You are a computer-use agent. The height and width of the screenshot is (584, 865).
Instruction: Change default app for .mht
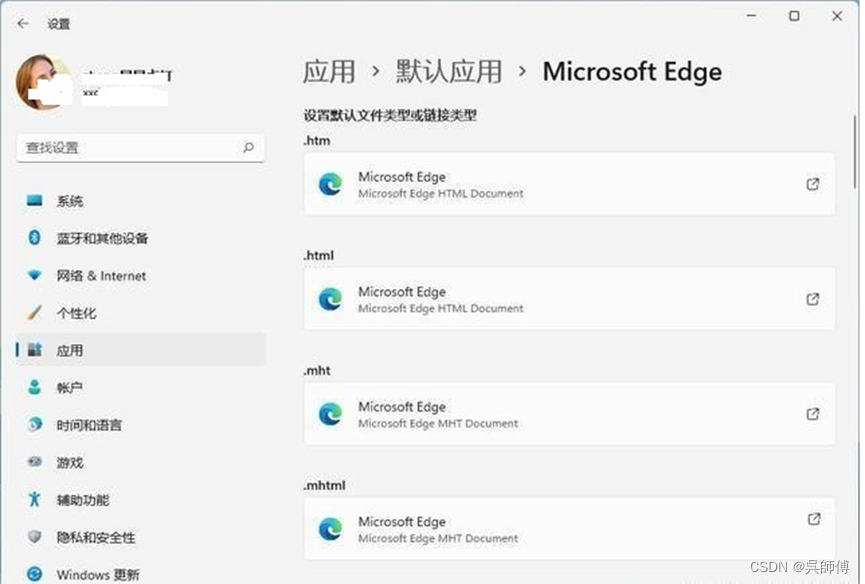[569, 414]
